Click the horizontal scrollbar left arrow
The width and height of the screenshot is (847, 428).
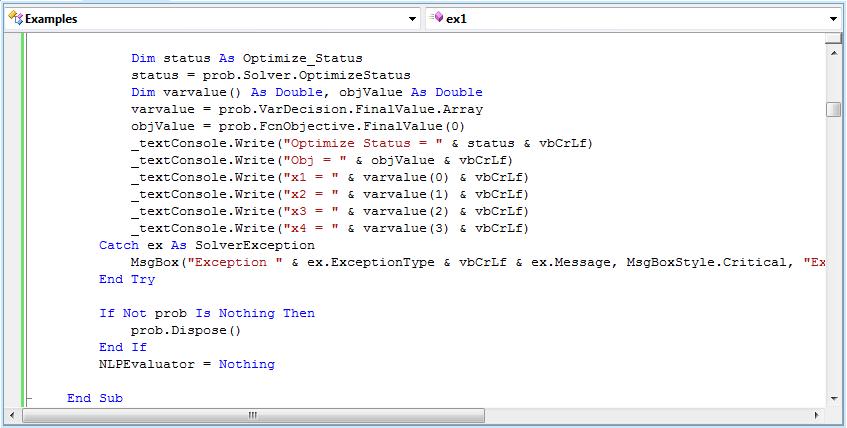[13, 416]
